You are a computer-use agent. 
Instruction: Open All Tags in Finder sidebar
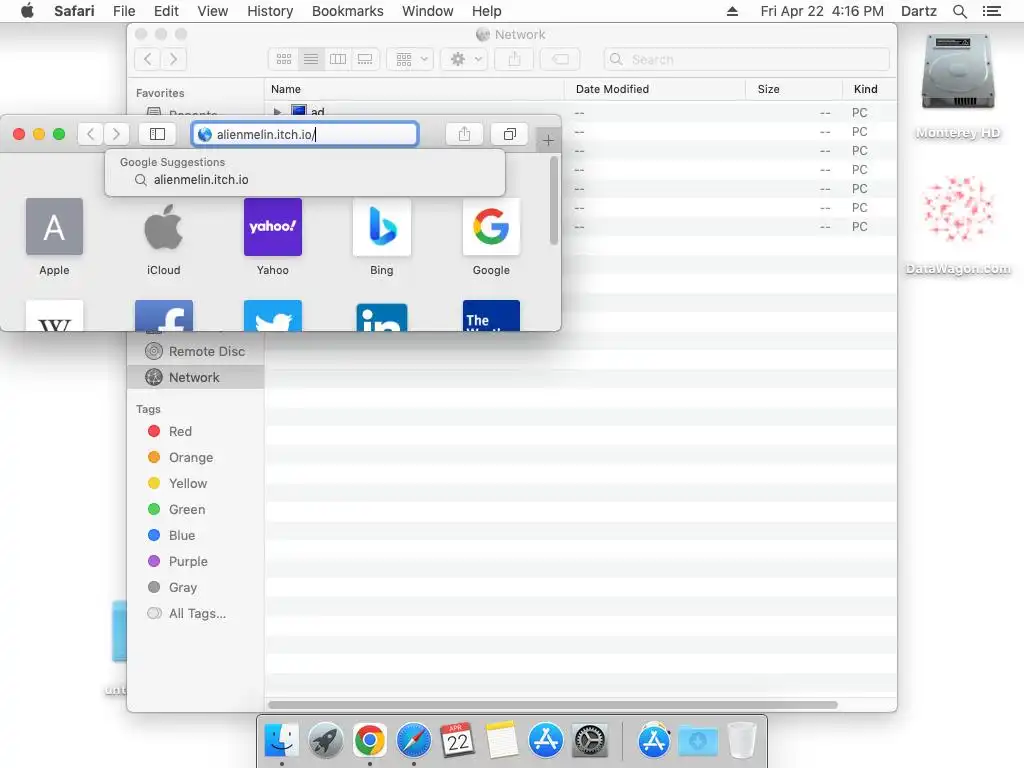[195, 614]
